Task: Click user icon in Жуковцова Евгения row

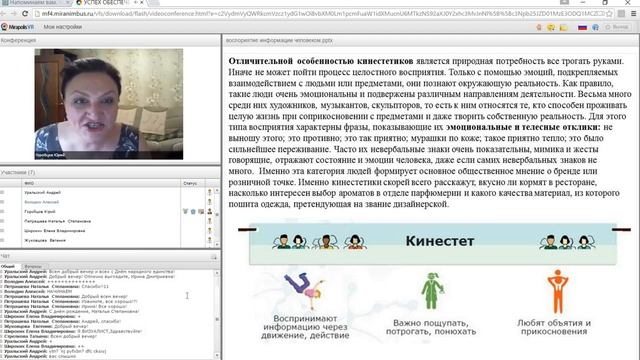Action: [x=210, y=240]
